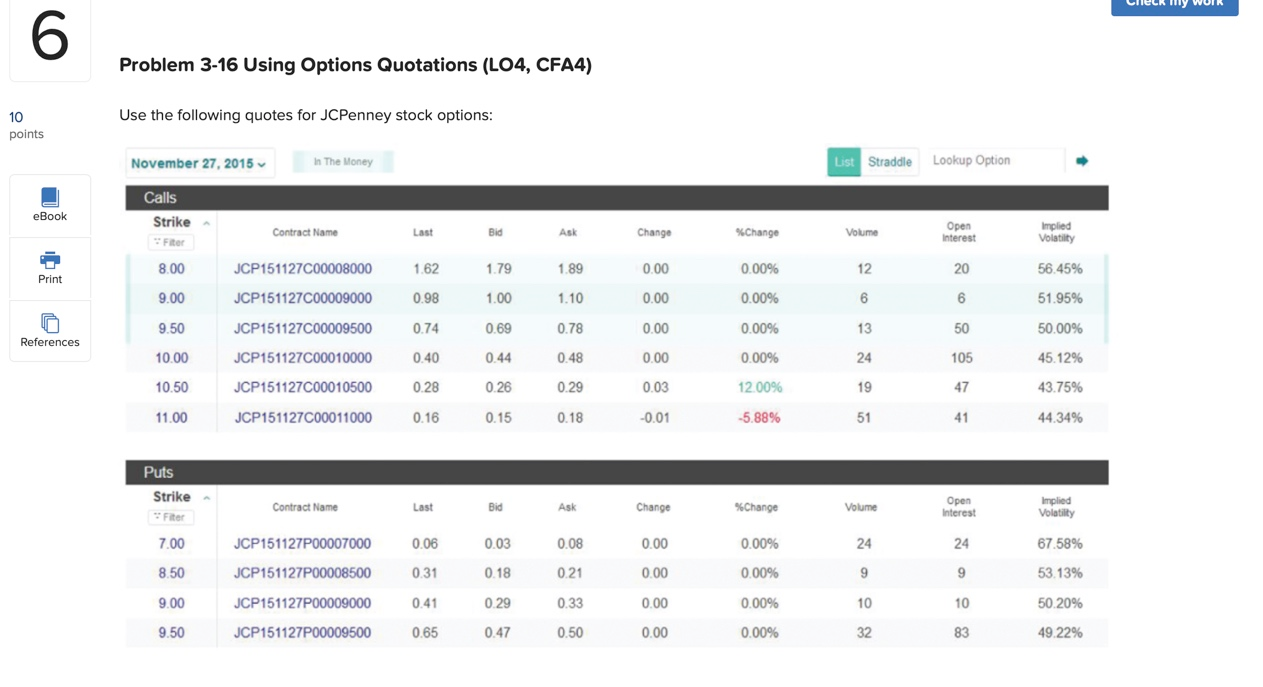Switch the quotes view to Straddle
Viewport: 1263px width, 687px height.
[x=890, y=161]
